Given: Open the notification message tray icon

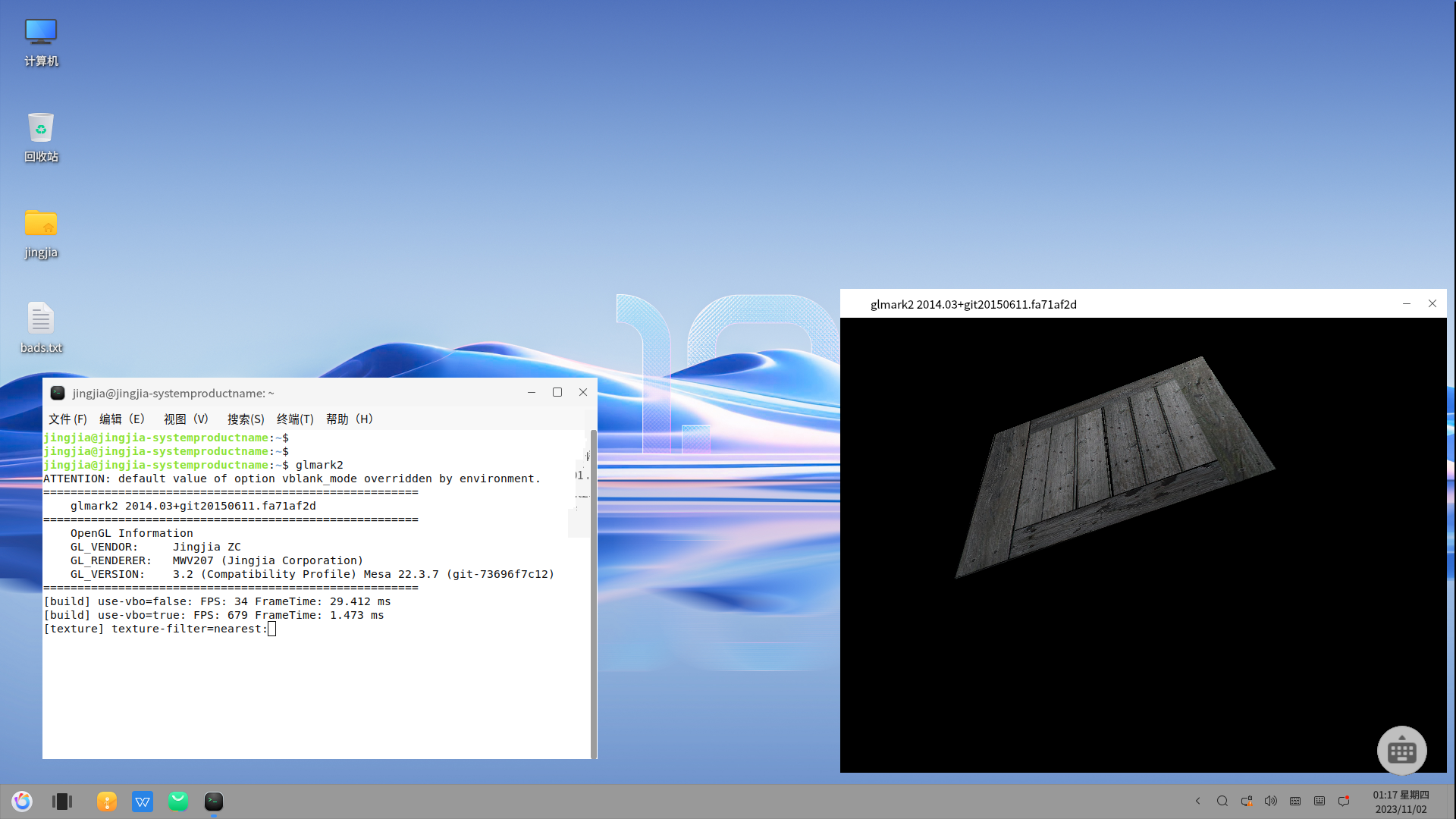Looking at the screenshot, I should [1344, 801].
